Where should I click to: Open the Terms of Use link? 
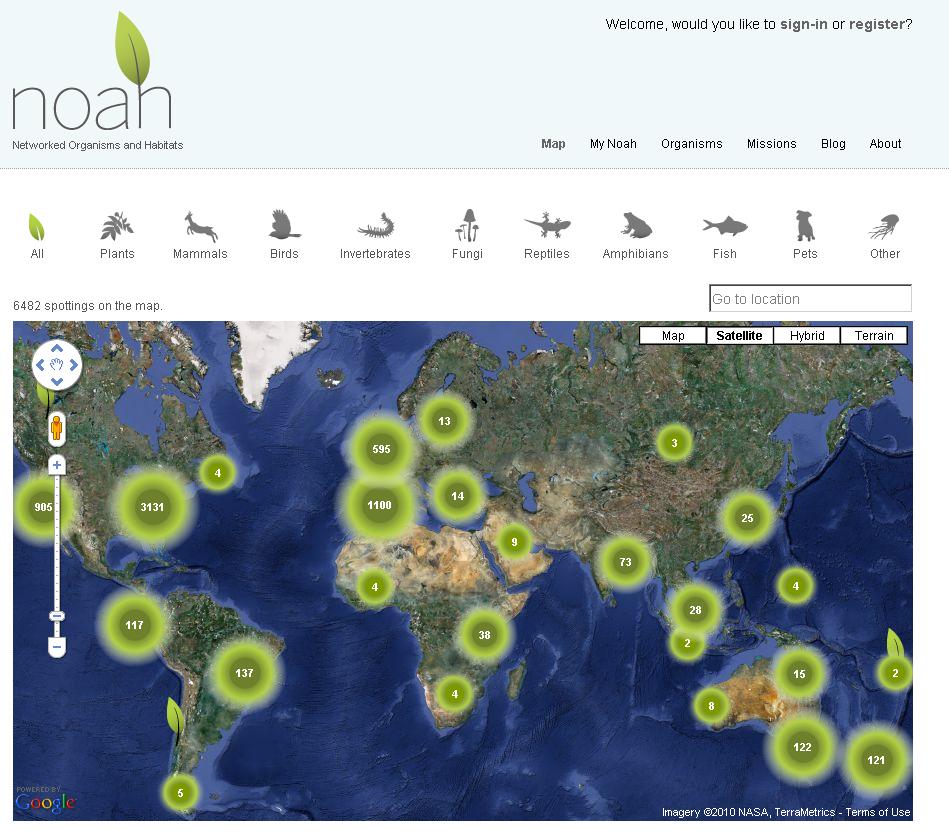click(x=879, y=812)
